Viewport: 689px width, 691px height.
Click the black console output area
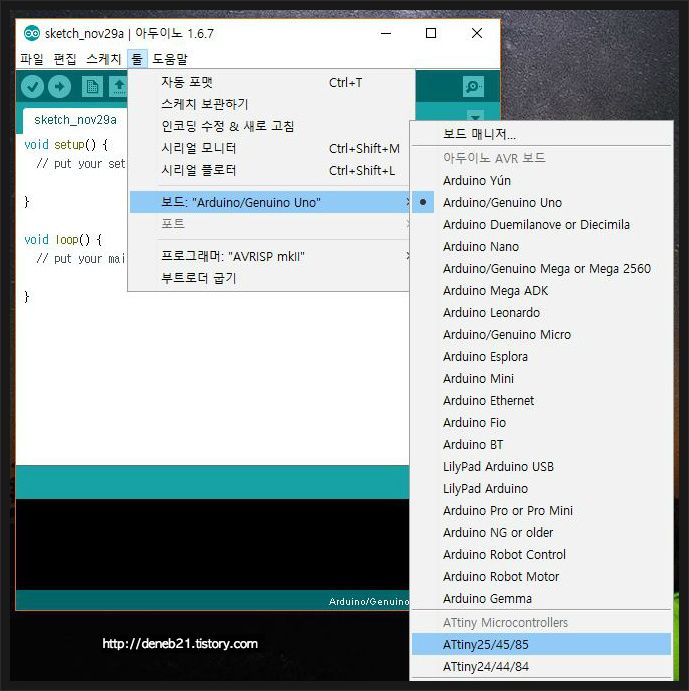tap(212, 544)
